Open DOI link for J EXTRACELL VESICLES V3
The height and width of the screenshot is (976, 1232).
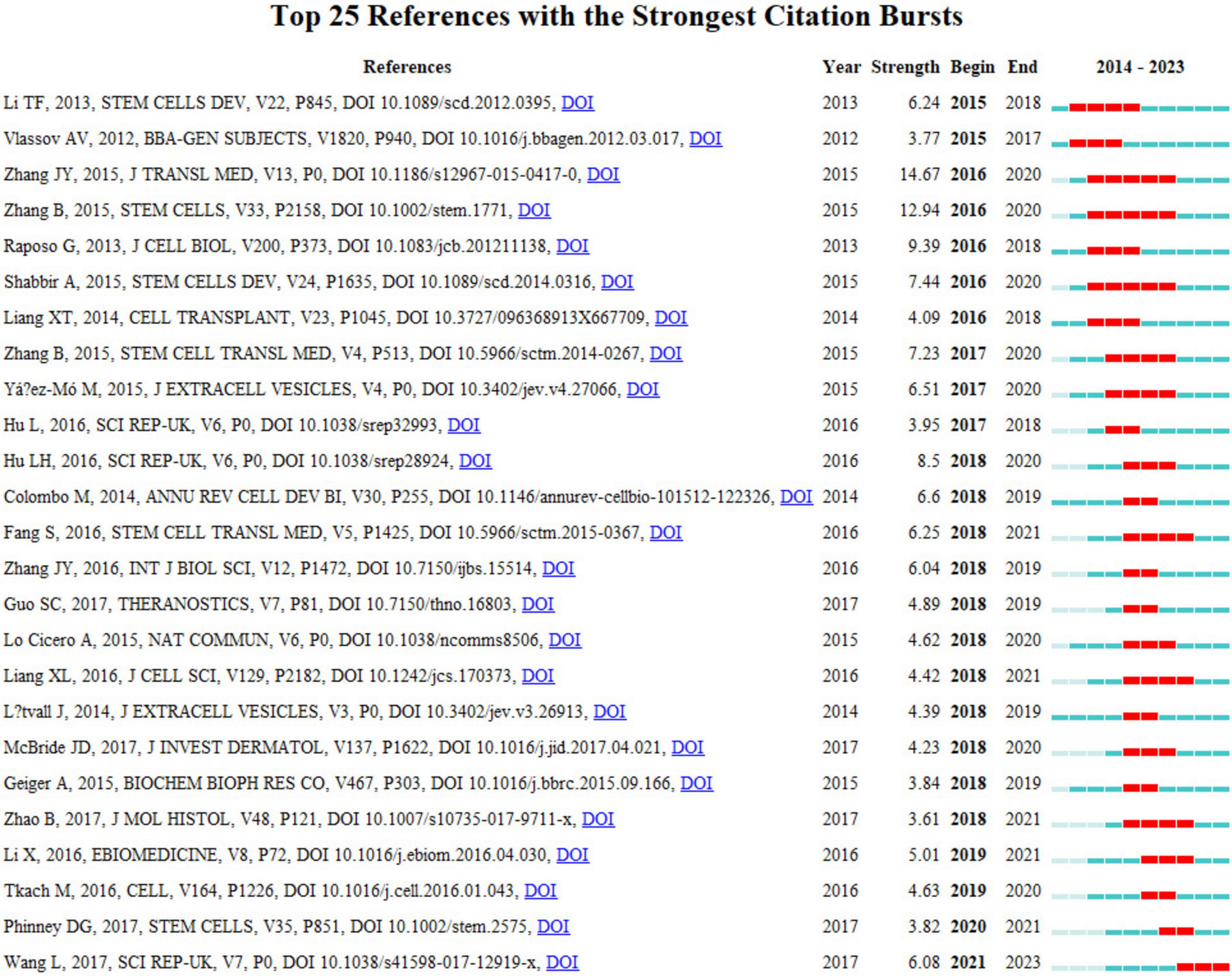coord(610,711)
